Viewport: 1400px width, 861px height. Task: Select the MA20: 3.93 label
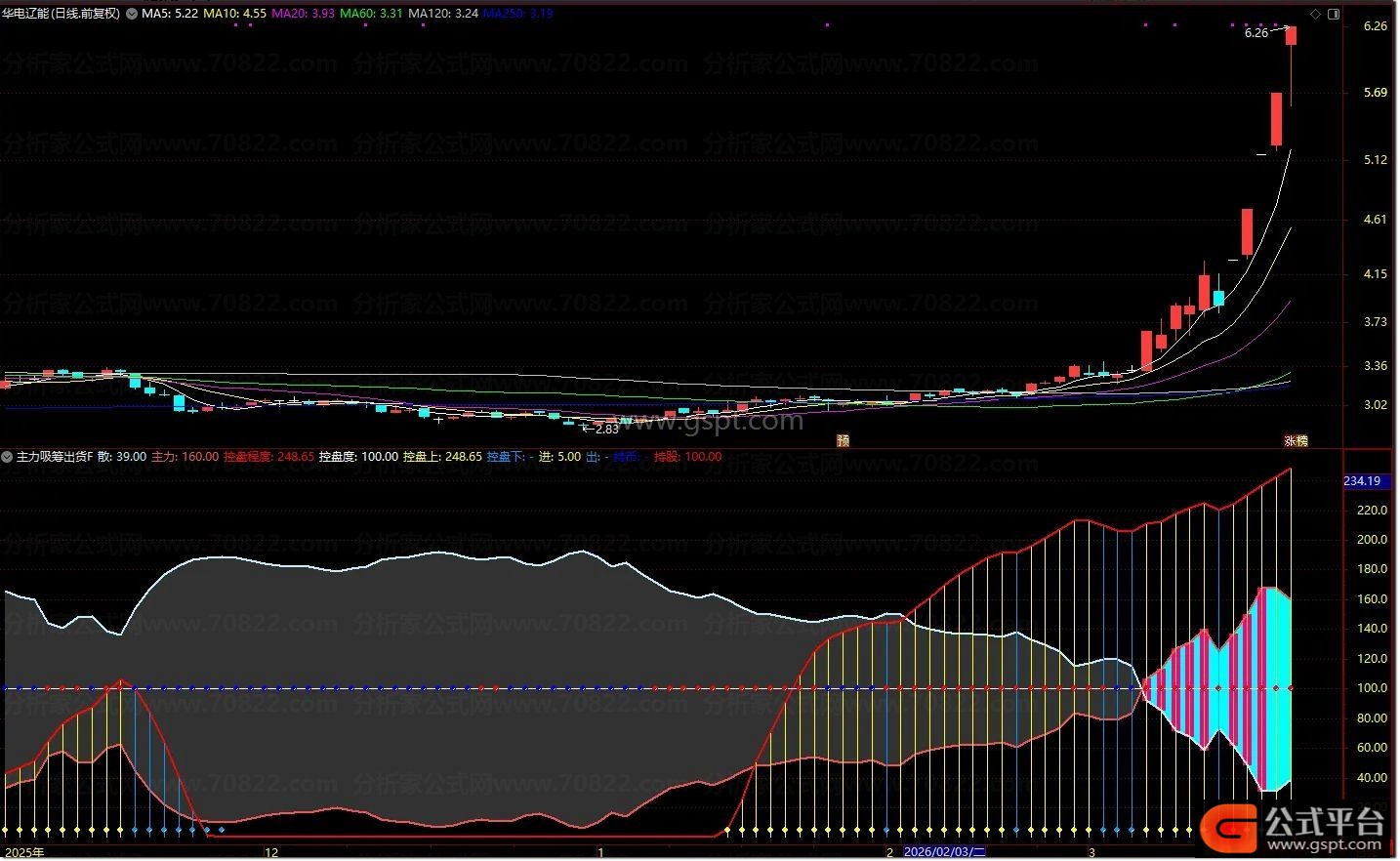303,14
